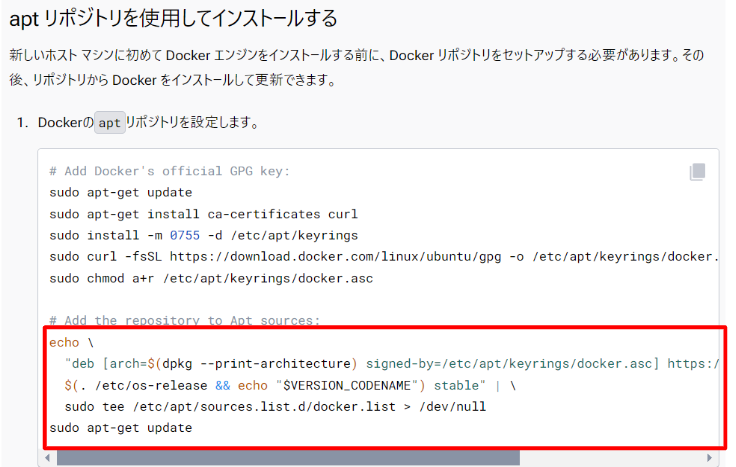
Task: Click the 'sudo curl -fsSL' line
Action: [x=384, y=257]
